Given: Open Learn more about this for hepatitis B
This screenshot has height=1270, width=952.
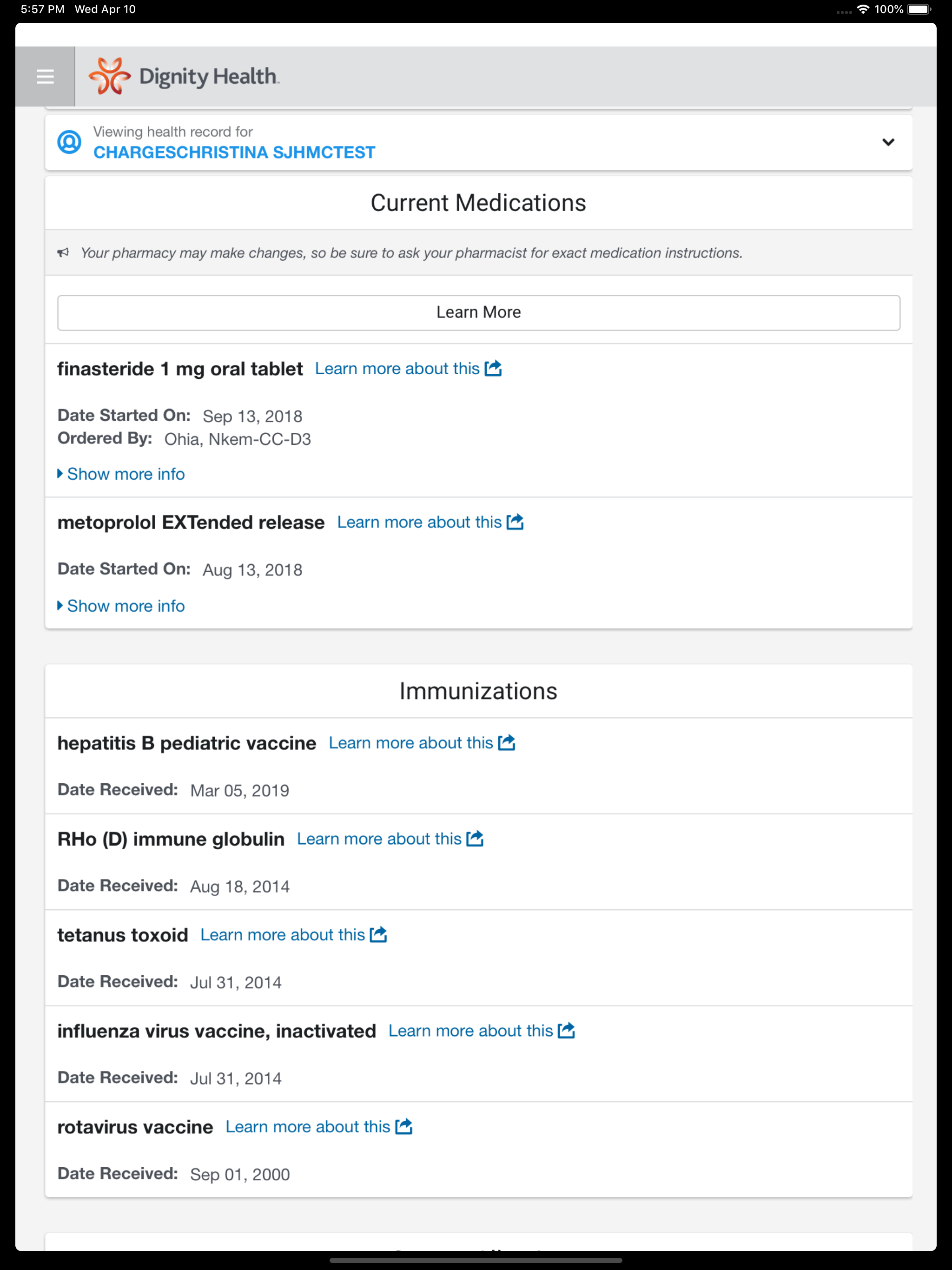Looking at the screenshot, I should click(411, 743).
